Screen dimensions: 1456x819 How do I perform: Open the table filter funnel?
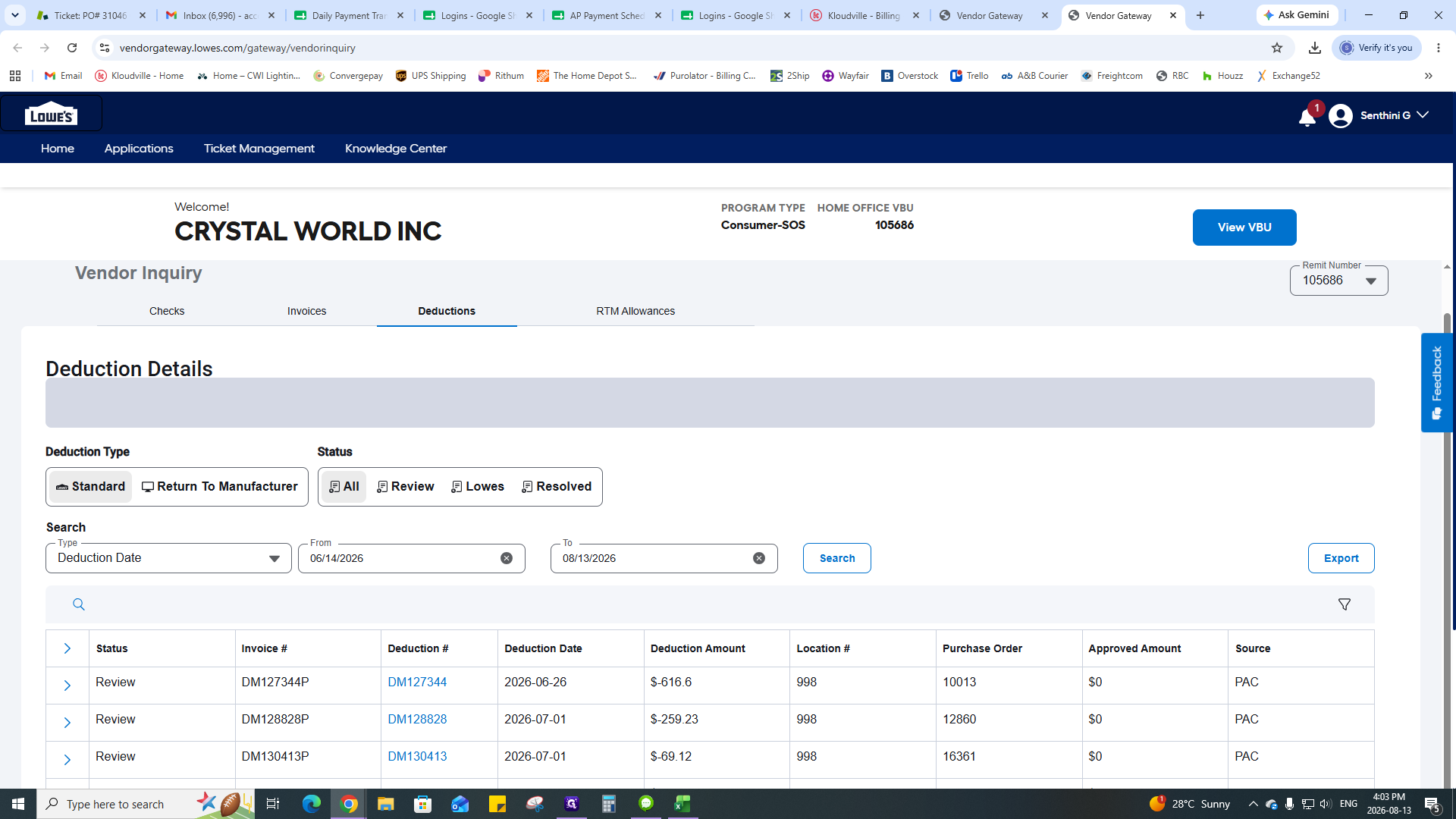pyautogui.click(x=1345, y=604)
